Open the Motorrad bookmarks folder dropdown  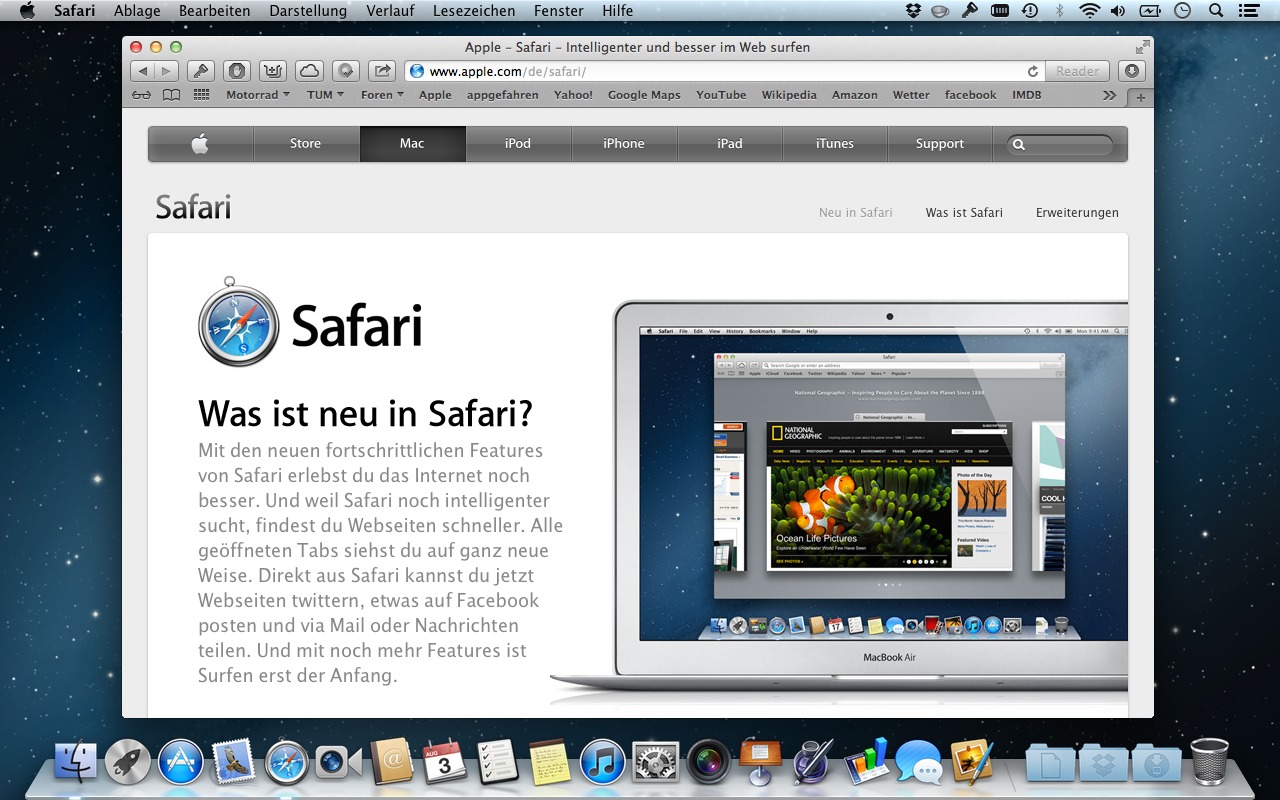[256, 94]
